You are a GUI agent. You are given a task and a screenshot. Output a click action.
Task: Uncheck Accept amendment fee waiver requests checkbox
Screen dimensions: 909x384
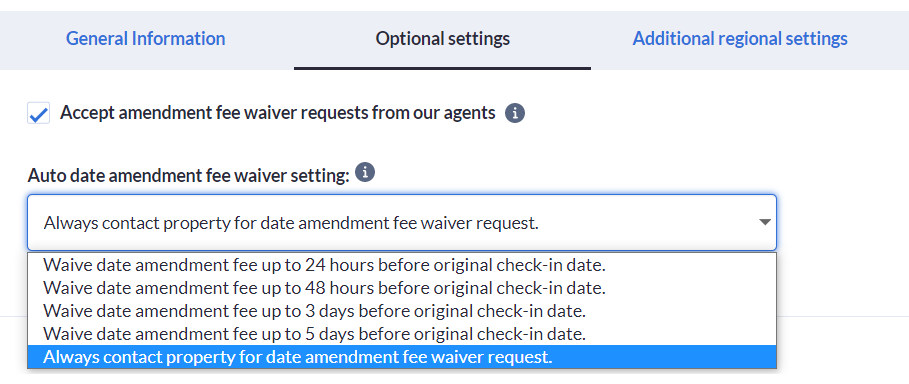point(38,113)
